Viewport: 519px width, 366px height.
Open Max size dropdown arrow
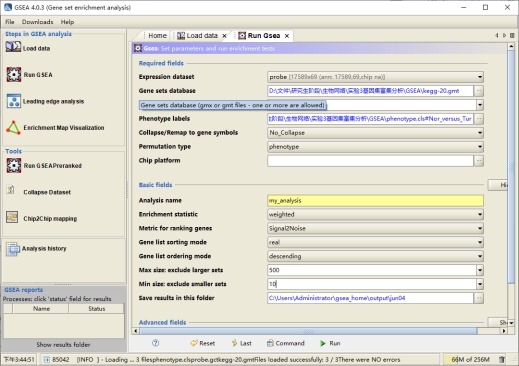point(480,270)
